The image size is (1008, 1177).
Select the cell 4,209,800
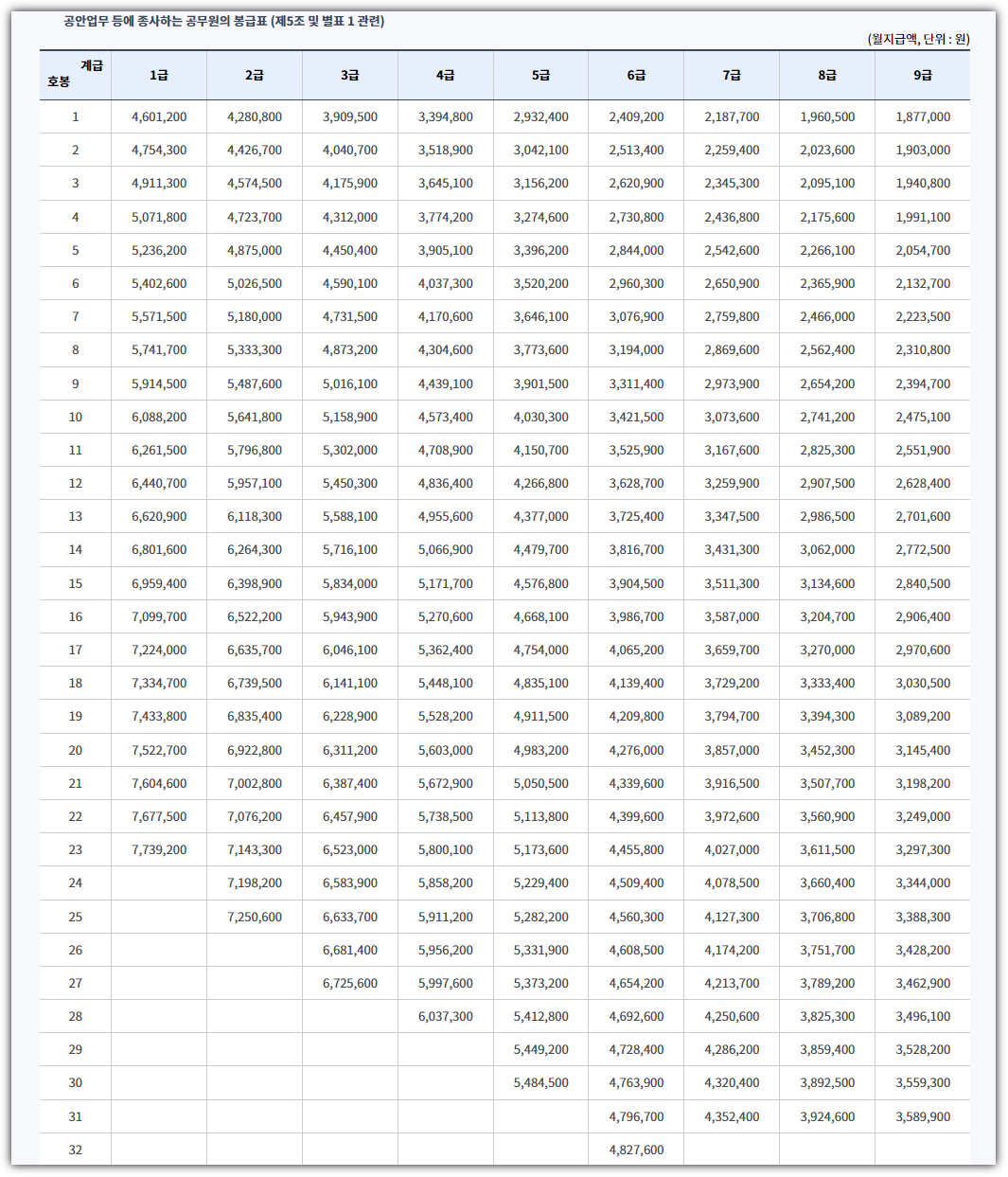point(636,717)
